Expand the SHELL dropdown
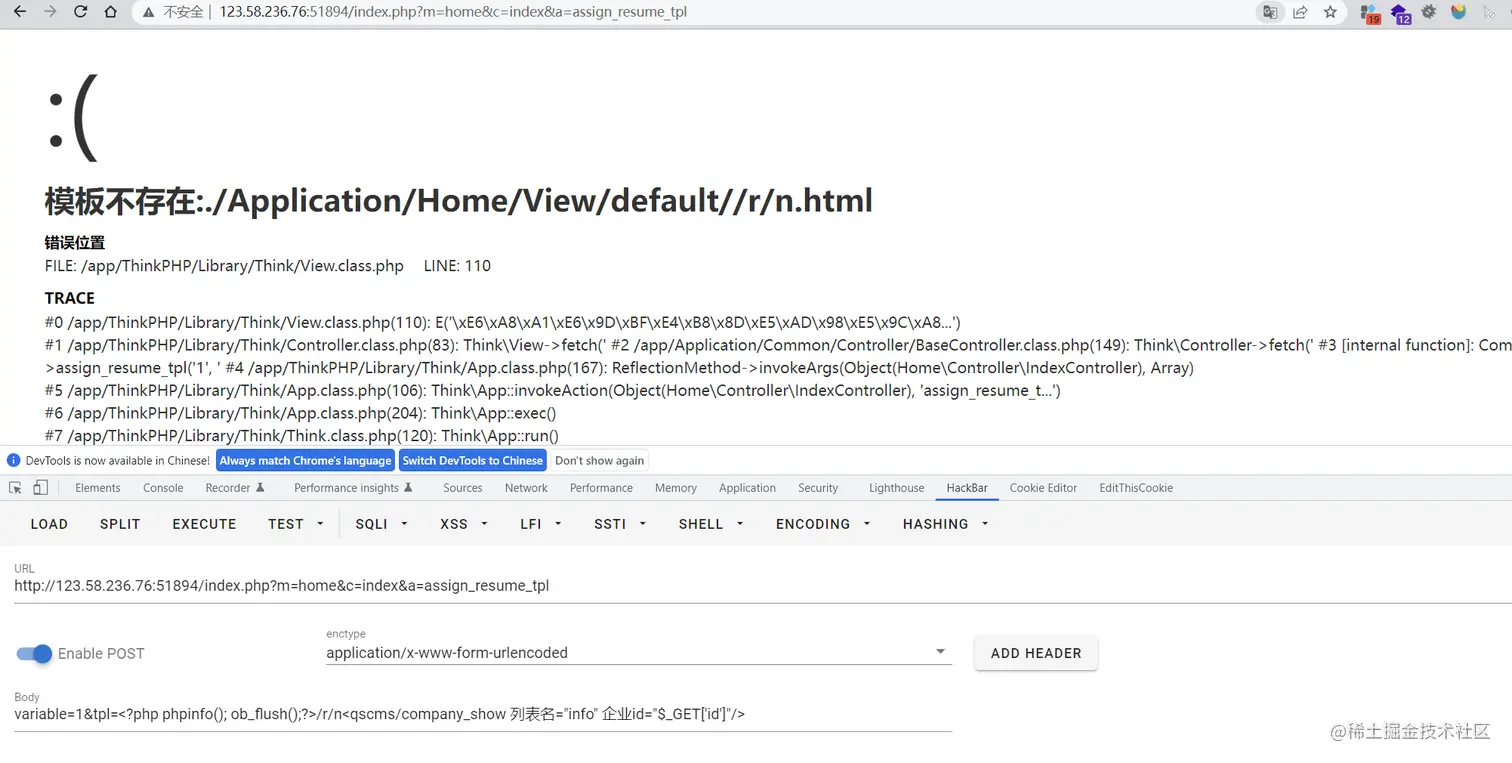 click(711, 524)
